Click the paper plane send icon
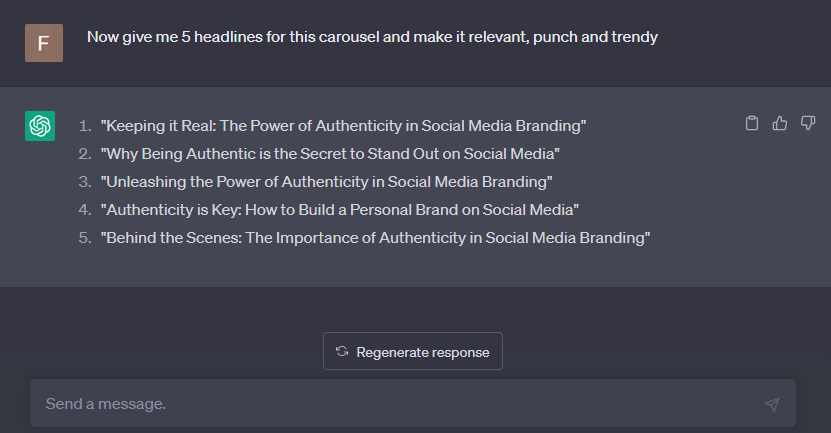The image size is (831, 433). 771,404
